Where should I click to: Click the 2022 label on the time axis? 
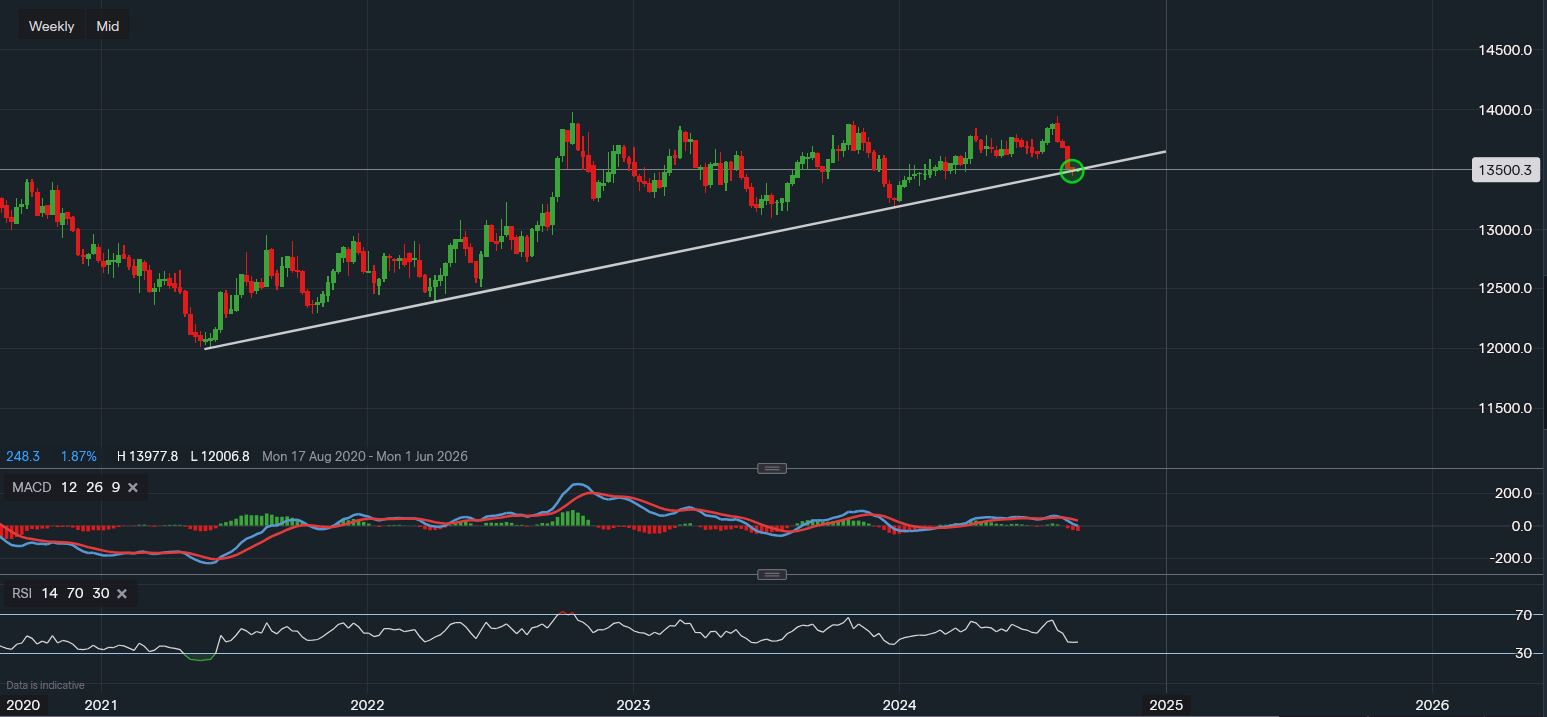(367, 705)
